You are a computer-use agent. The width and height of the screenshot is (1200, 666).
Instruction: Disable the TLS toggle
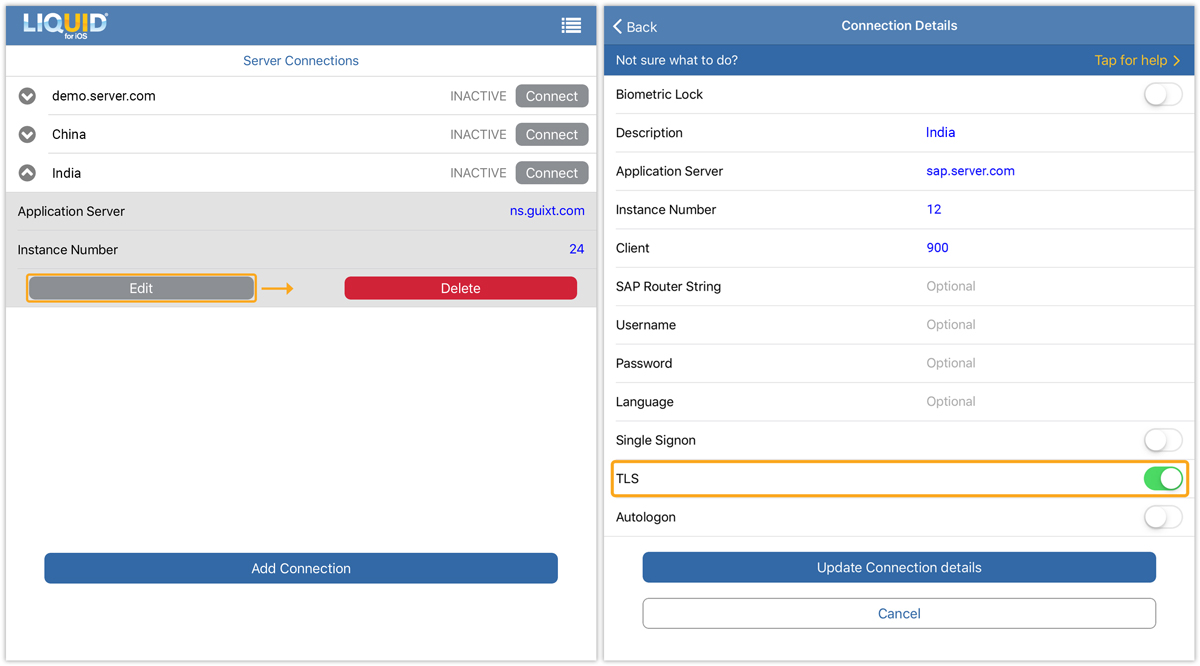click(1162, 479)
